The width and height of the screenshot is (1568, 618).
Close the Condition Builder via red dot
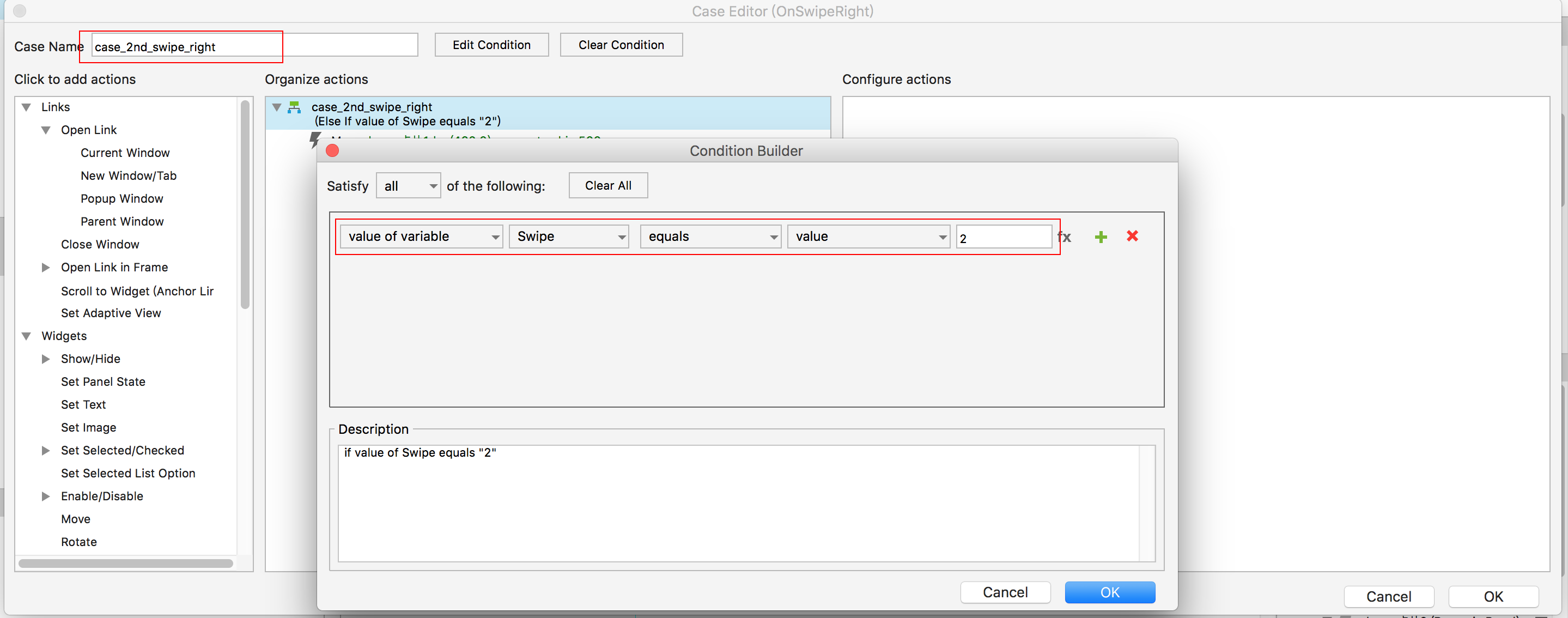[332, 150]
